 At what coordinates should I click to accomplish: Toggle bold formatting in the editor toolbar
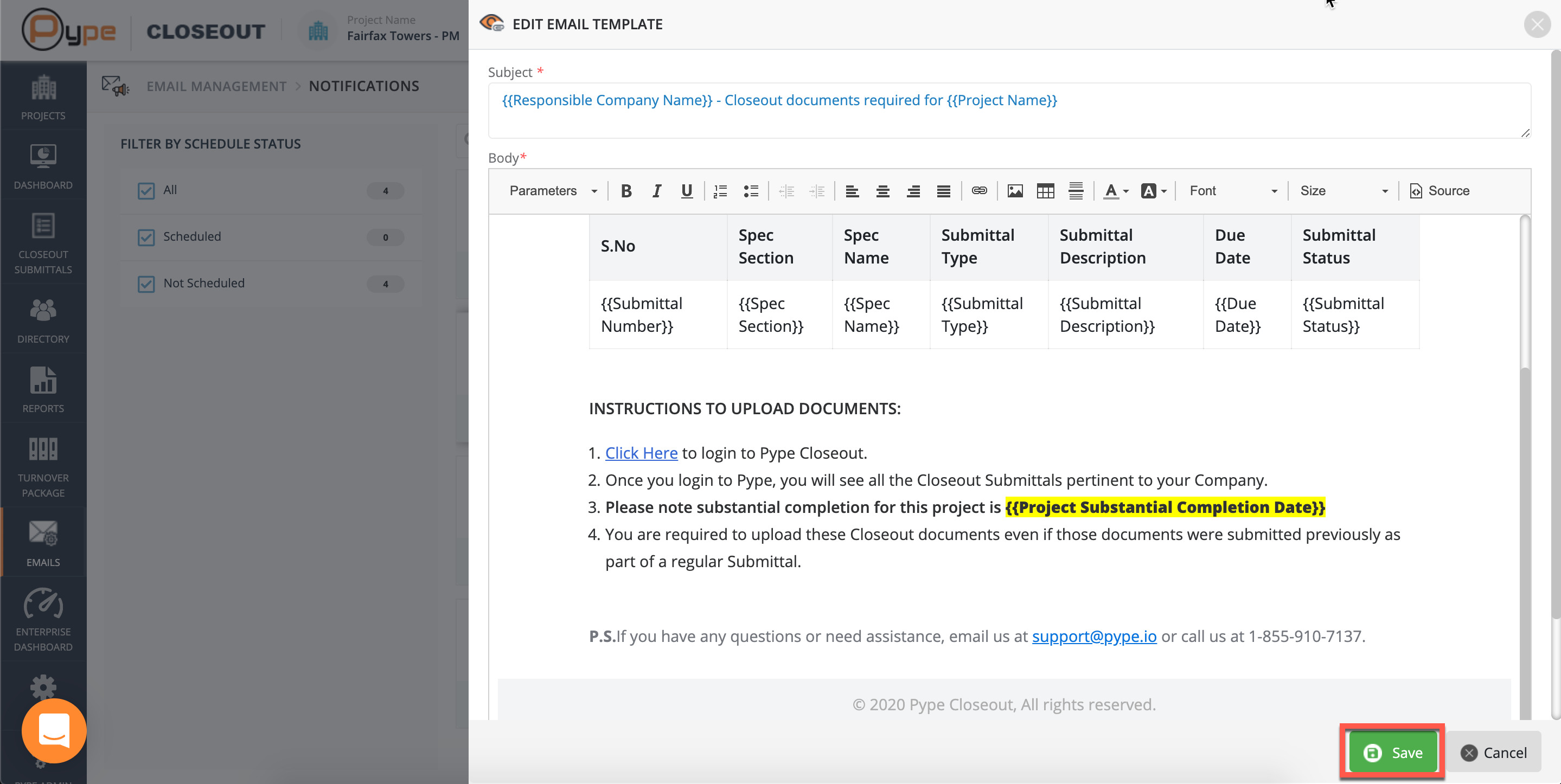pyautogui.click(x=626, y=191)
